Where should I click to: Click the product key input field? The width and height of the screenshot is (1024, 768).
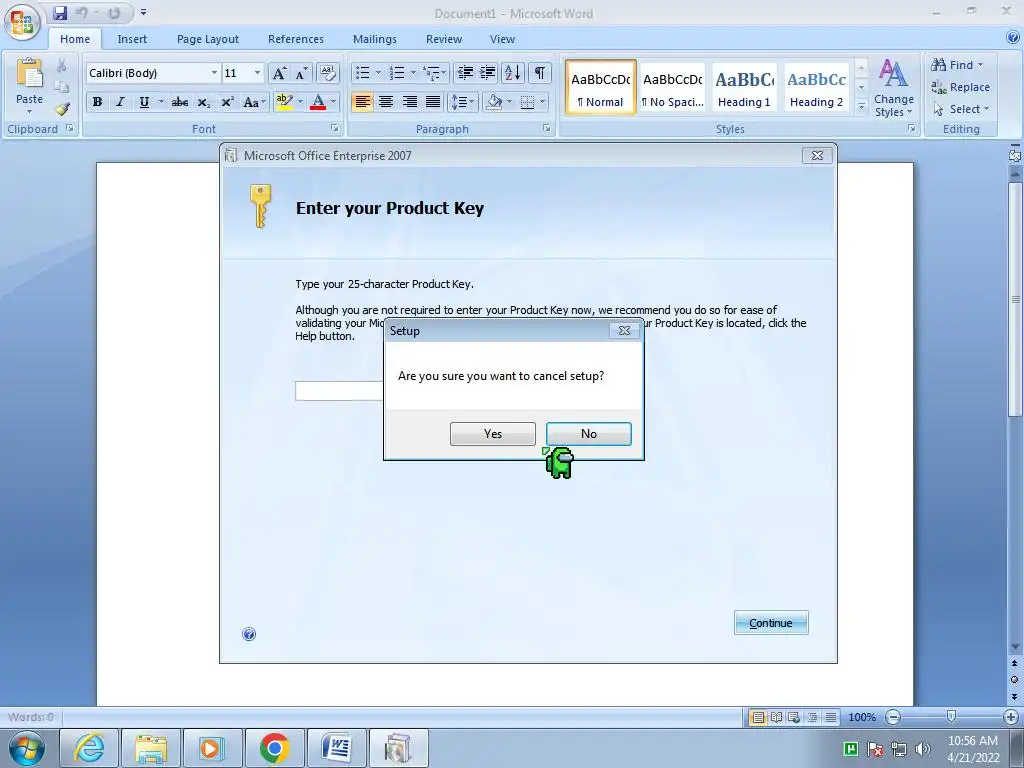pyautogui.click(x=340, y=391)
